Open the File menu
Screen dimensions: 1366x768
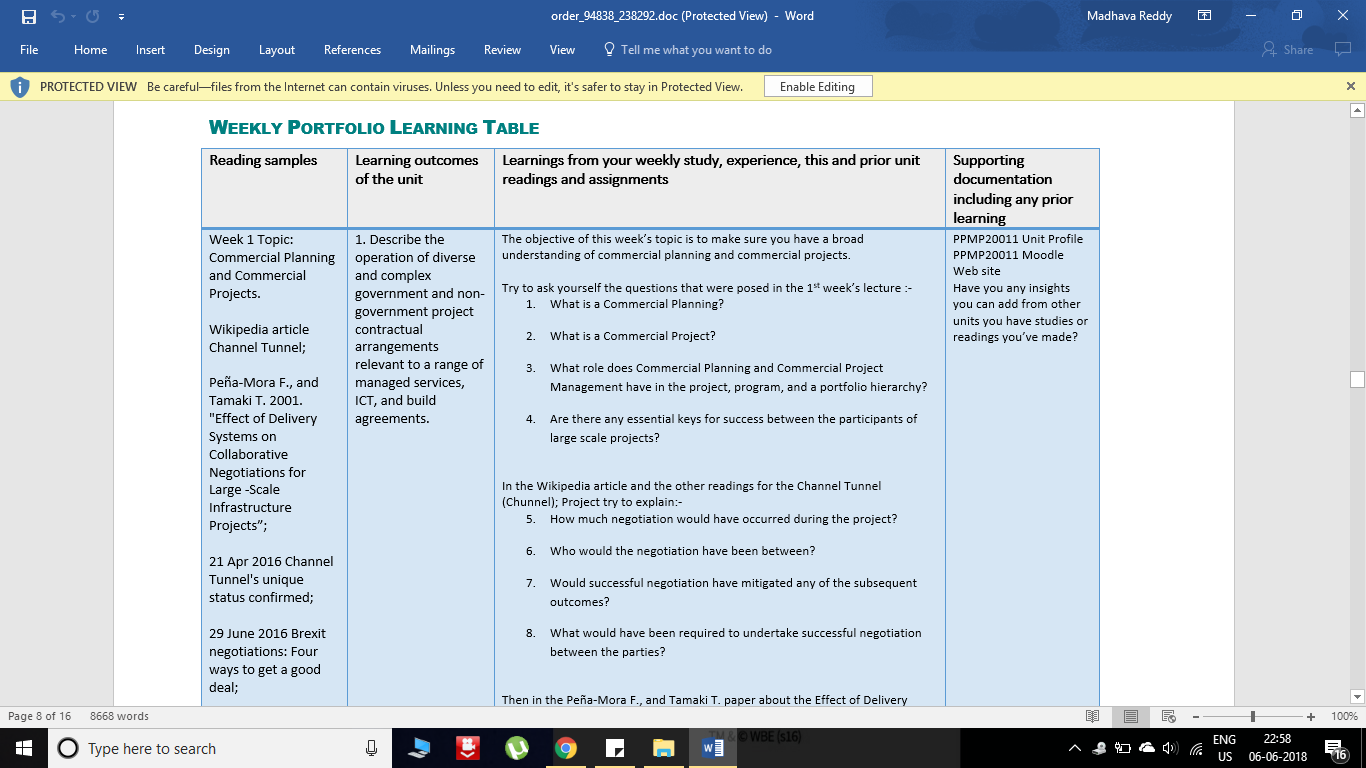29,50
